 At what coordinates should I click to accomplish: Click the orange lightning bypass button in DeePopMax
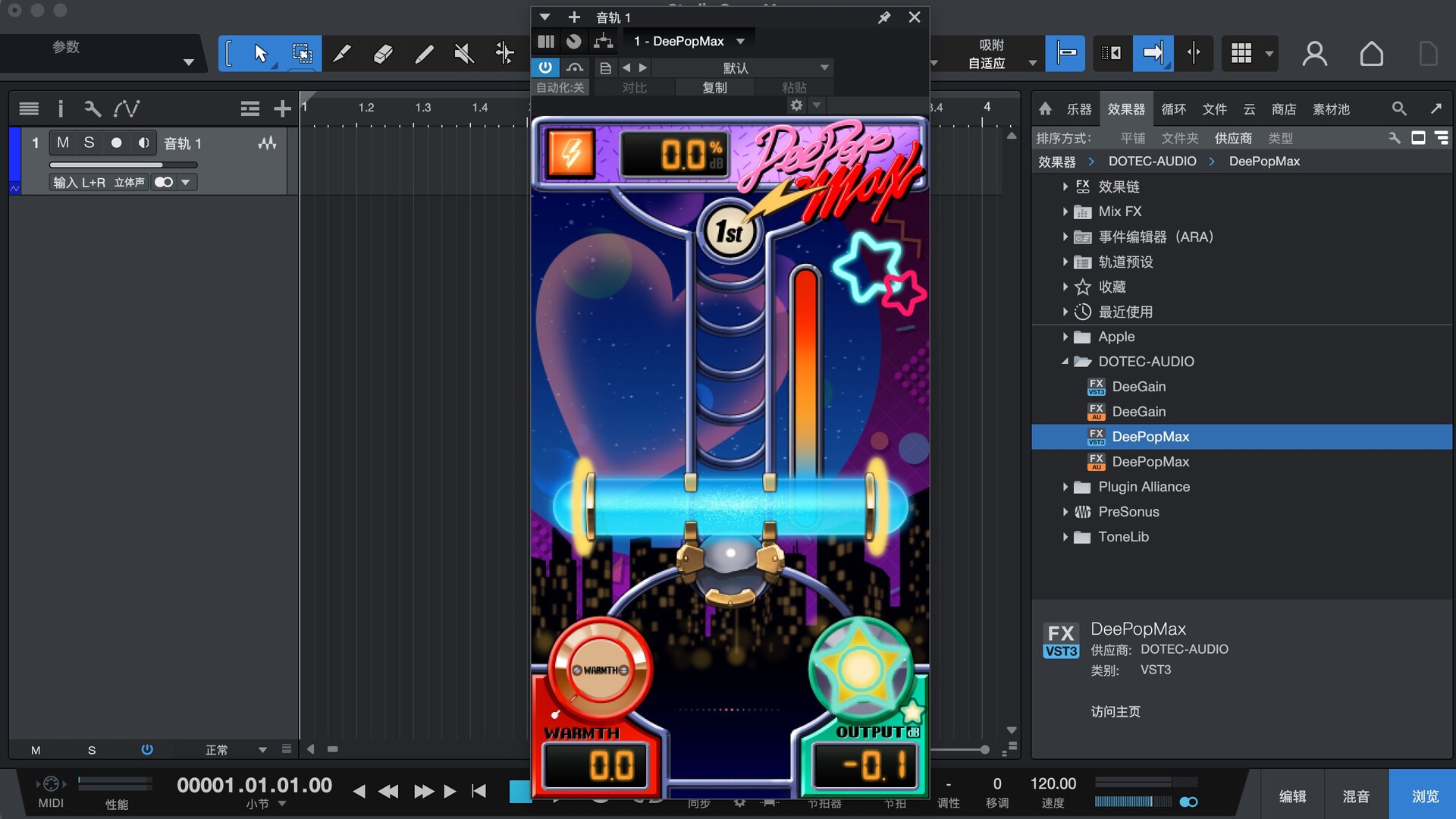point(571,153)
